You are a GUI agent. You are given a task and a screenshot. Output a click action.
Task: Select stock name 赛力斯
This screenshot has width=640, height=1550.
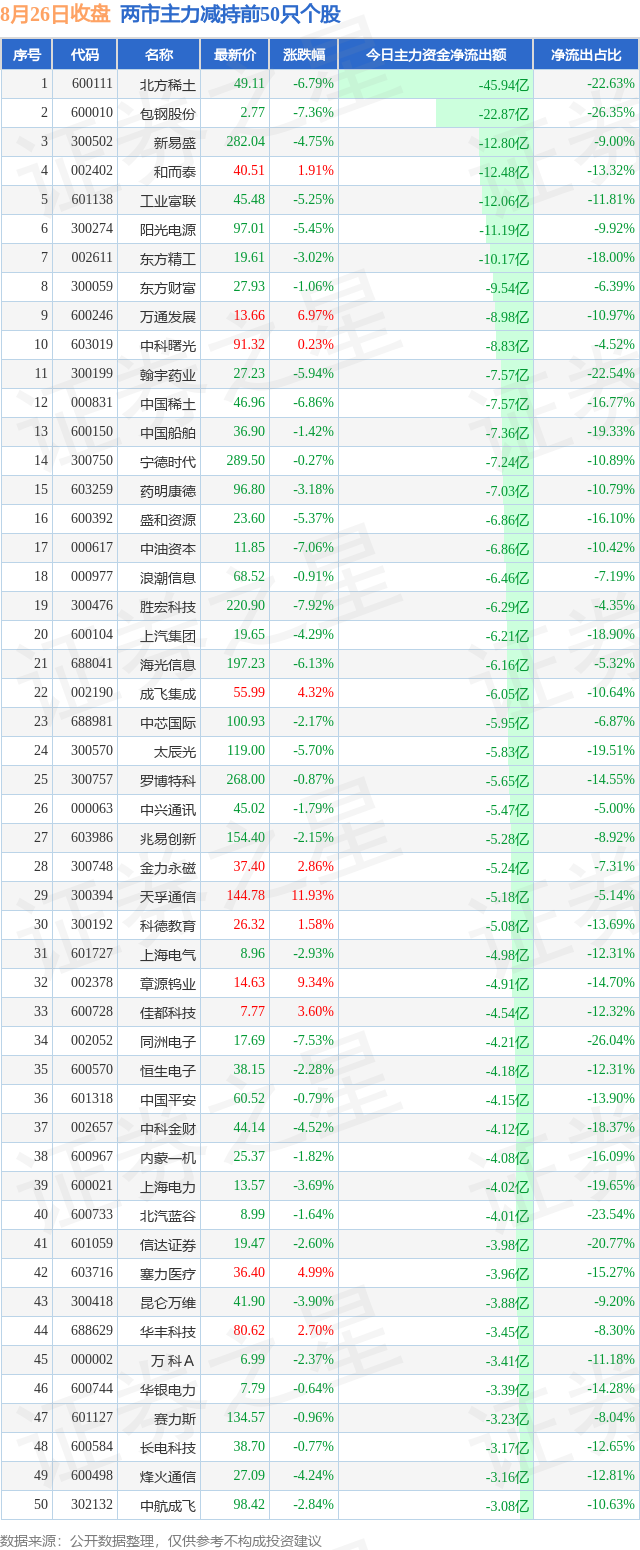(x=175, y=1418)
